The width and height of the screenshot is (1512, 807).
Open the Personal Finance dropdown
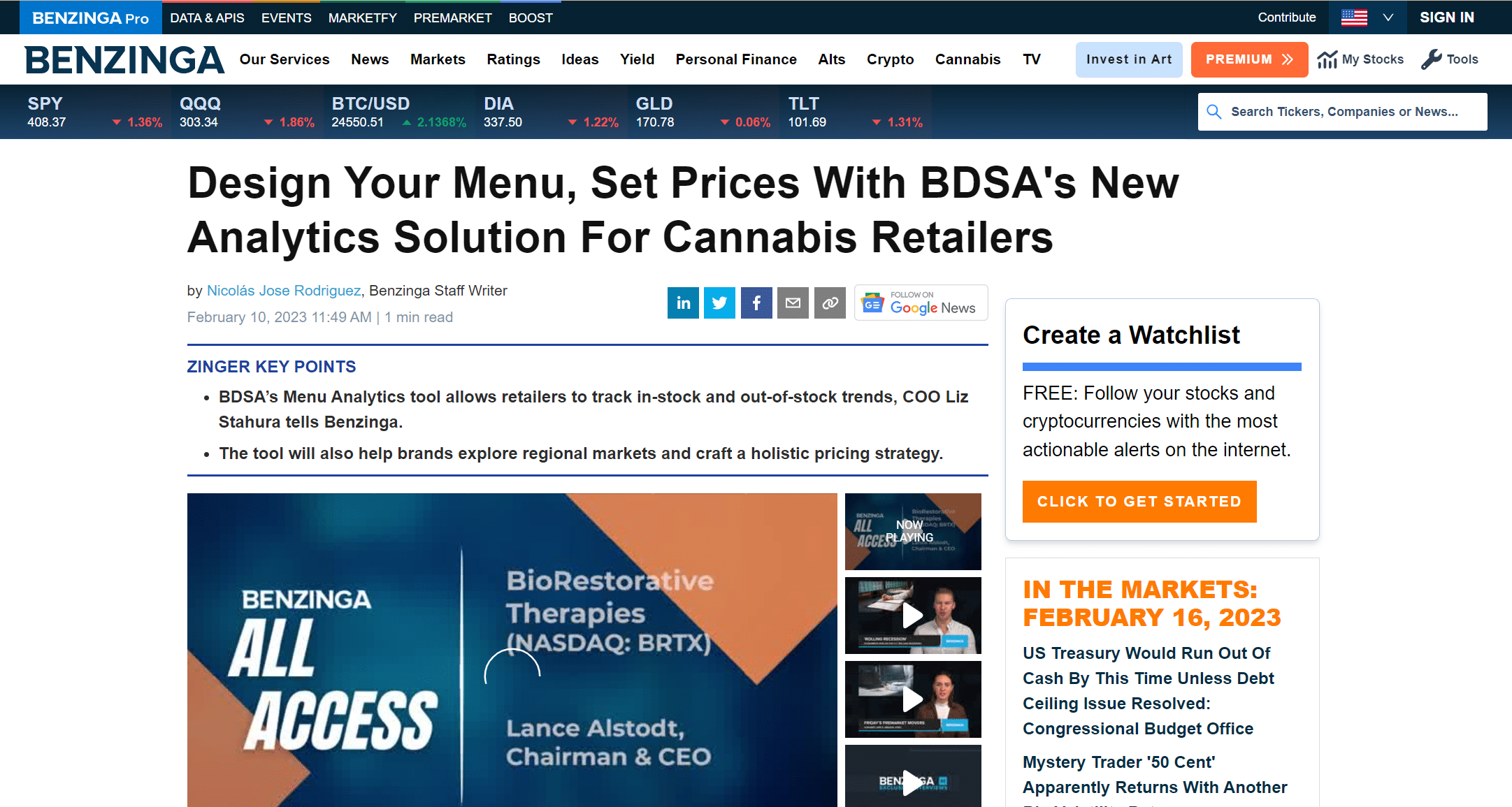pyautogui.click(x=736, y=59)
